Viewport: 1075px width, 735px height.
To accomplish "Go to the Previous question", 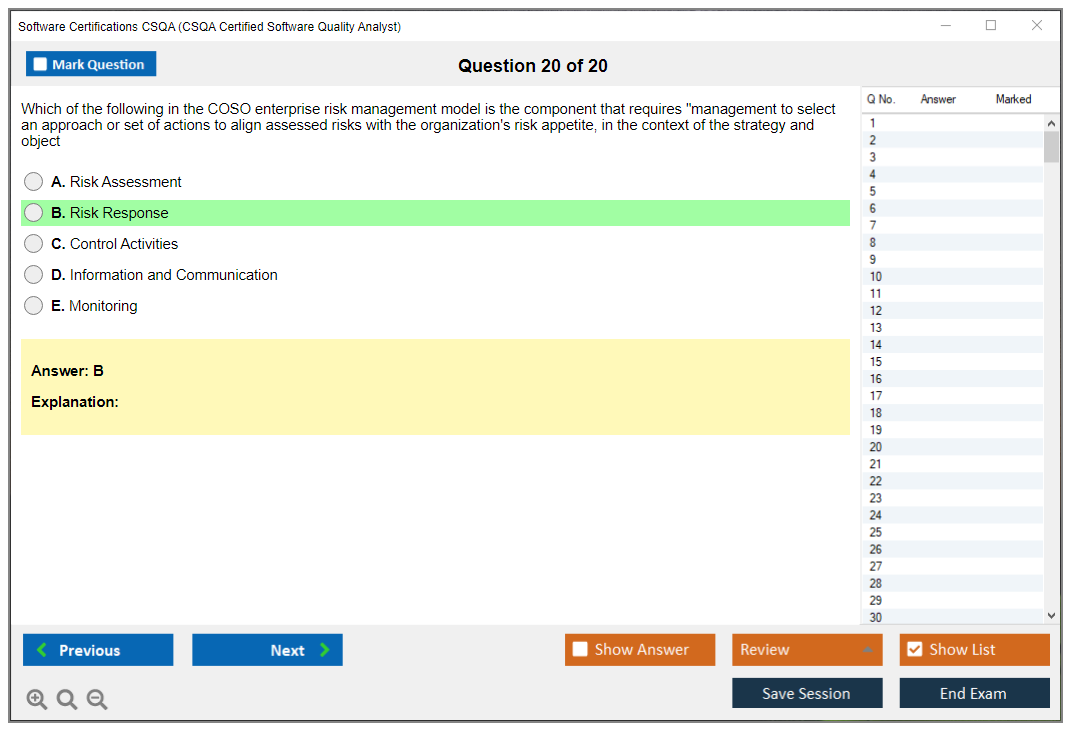I will click(98, 650).
